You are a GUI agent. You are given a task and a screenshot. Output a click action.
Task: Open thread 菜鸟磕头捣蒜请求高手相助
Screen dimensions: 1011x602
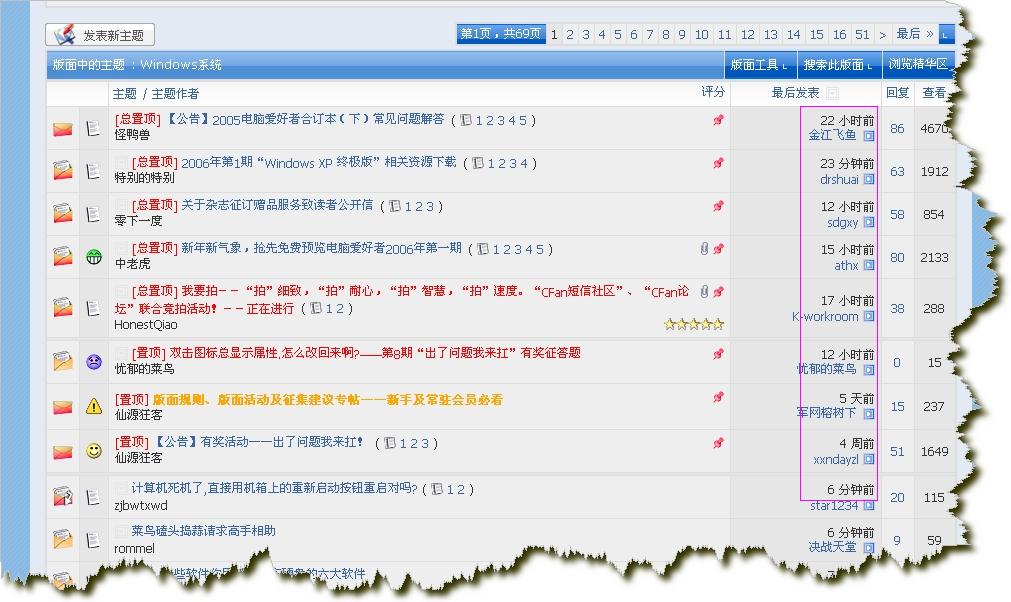point(203,530)
